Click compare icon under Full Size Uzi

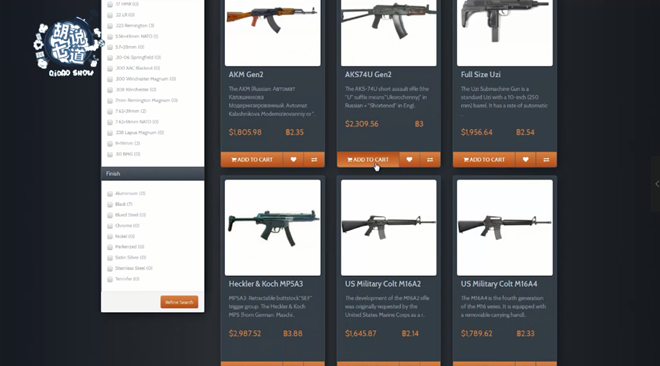click(x=546, y=159)
